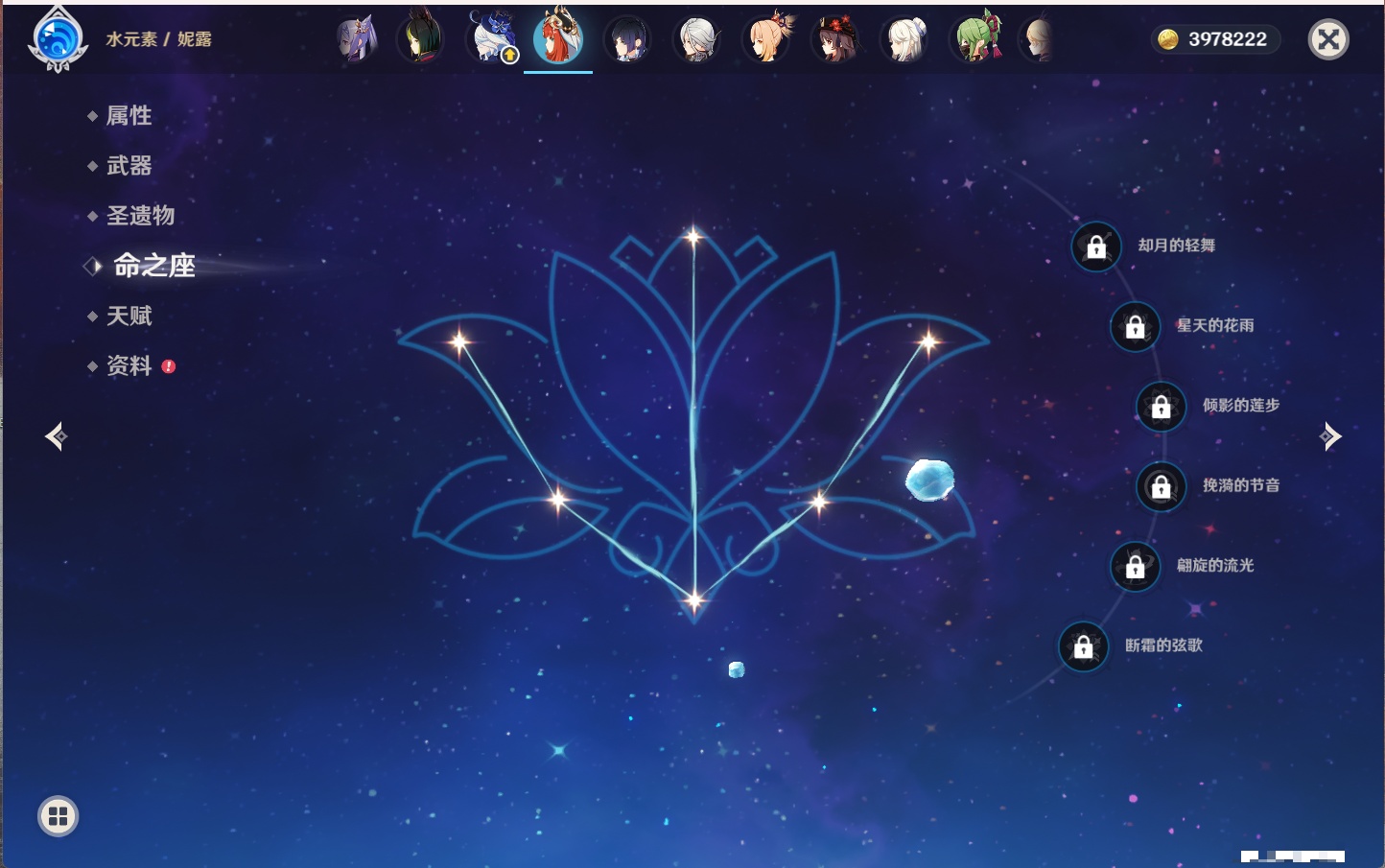Close the character screen with X button

click(1328, 39)
